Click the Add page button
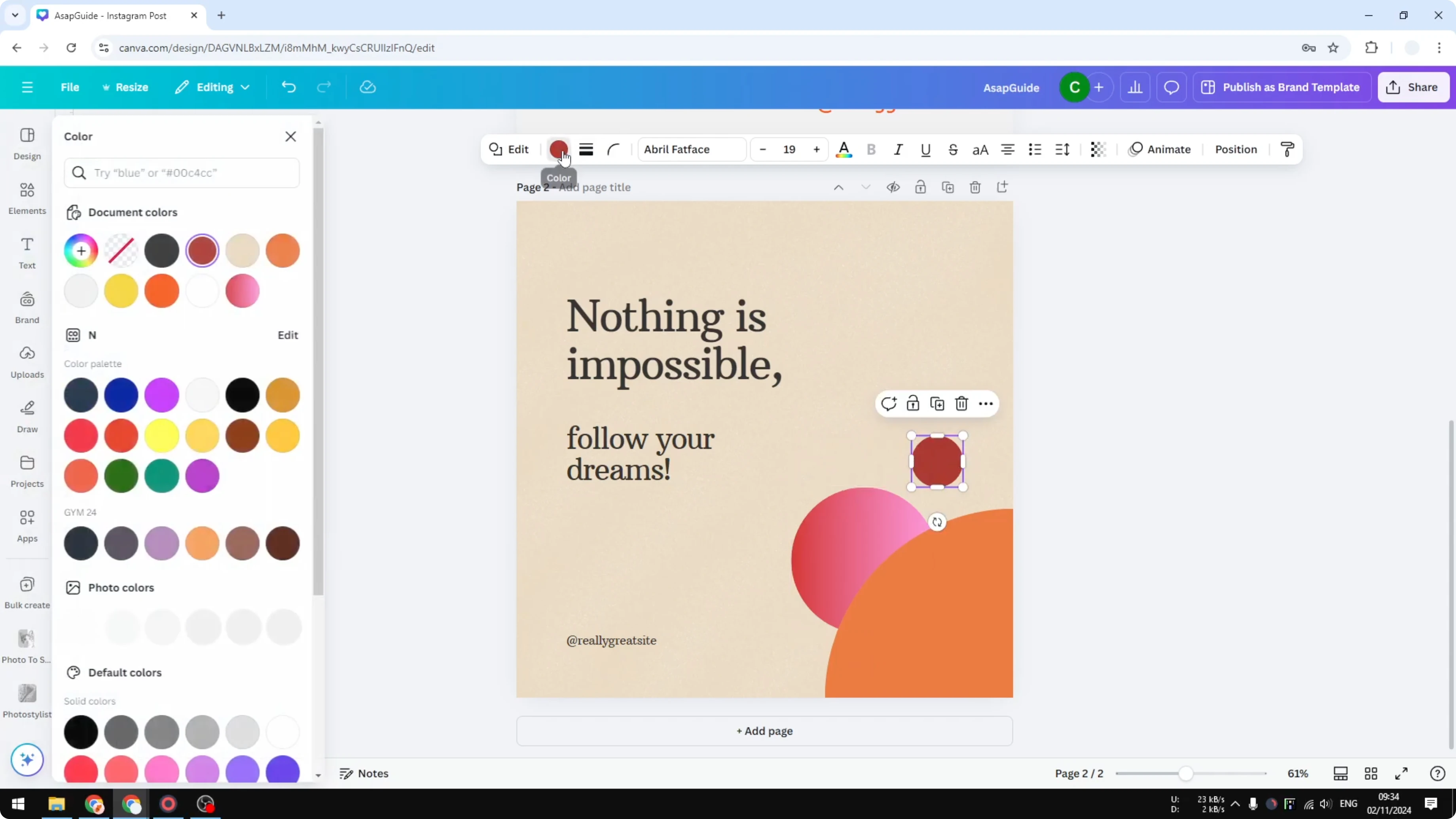The width and height of the screenshot is (1456, 819). tap(764, 731)
